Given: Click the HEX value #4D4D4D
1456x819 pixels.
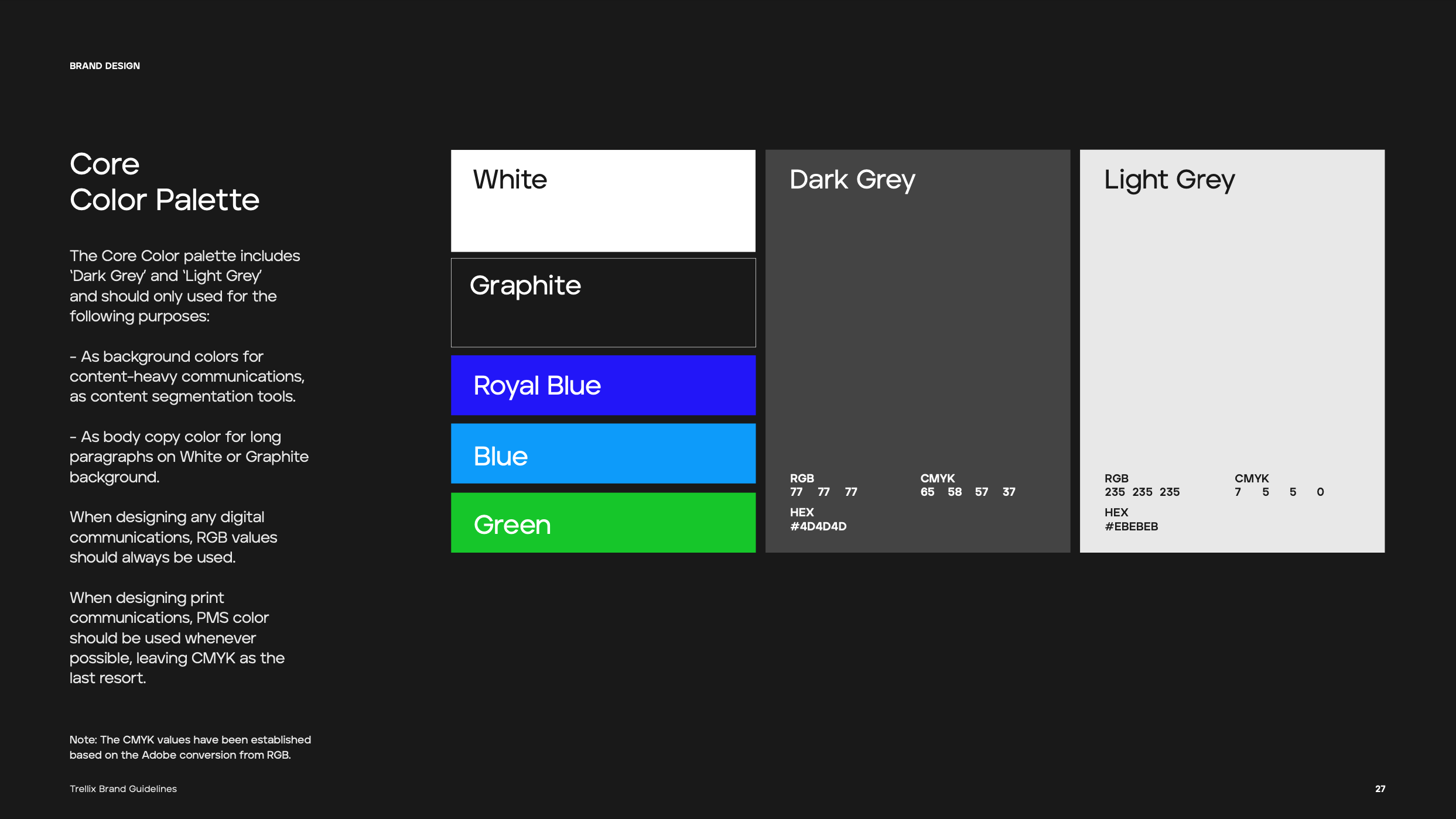Looking at the screenshot, I should (x=819, y=526).
